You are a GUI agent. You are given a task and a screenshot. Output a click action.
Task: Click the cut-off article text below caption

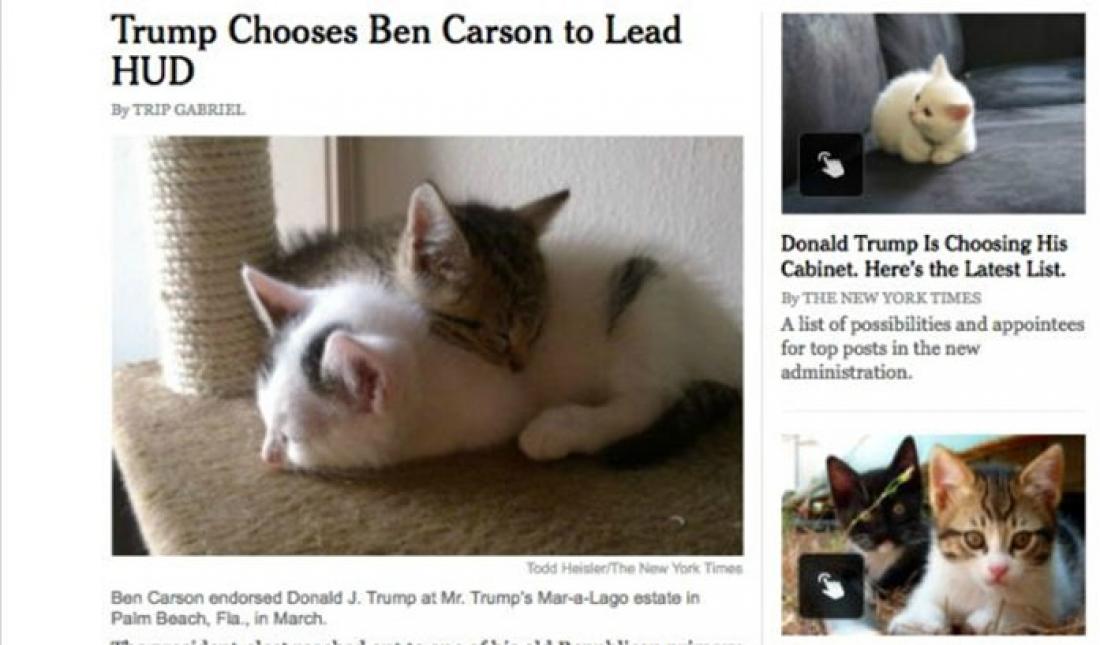427,641
